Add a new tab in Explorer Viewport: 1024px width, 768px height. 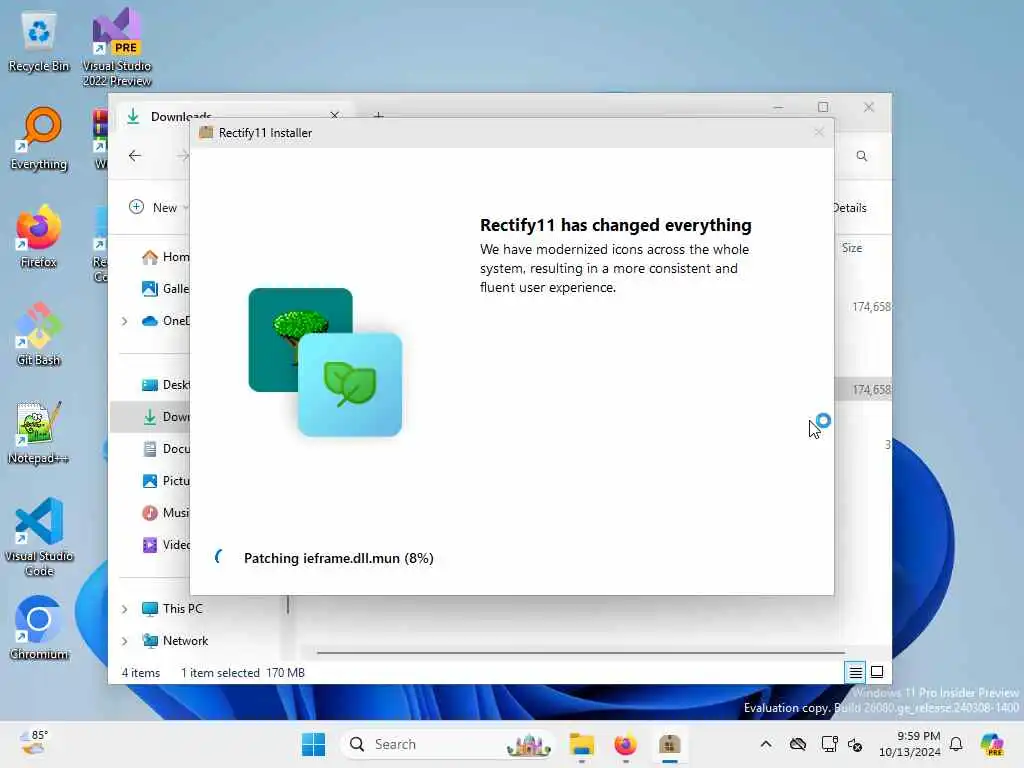point(378,116)
